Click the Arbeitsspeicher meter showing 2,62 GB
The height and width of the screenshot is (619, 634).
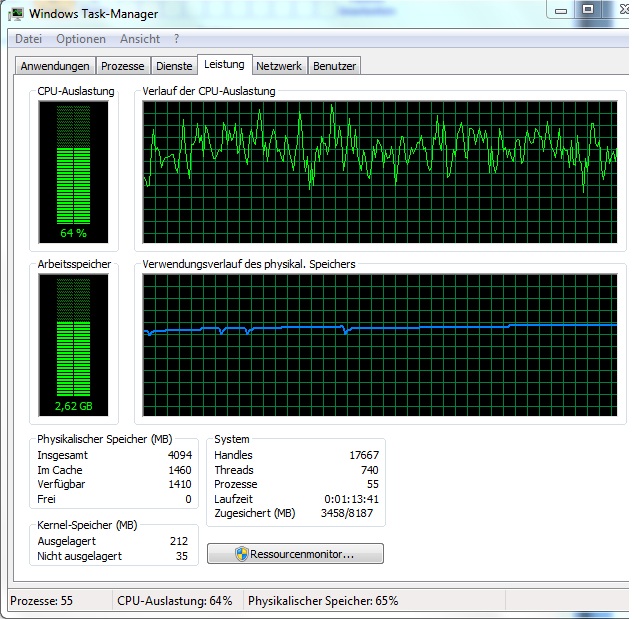pyautogui.click(x=74, y=345)
